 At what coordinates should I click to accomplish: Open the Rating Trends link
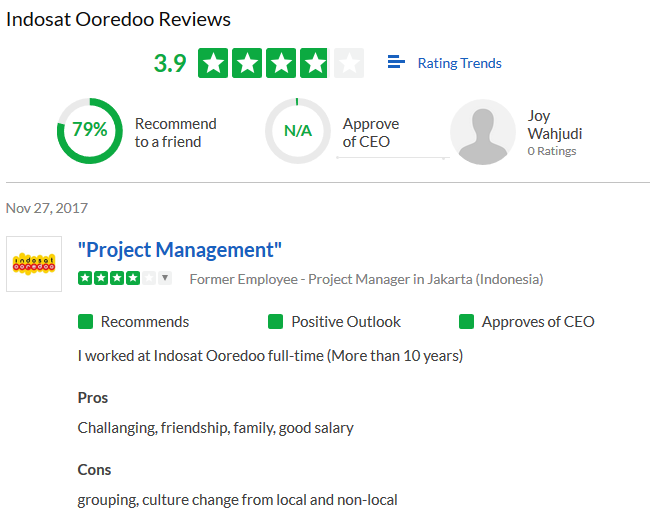(x=459, y=63)
